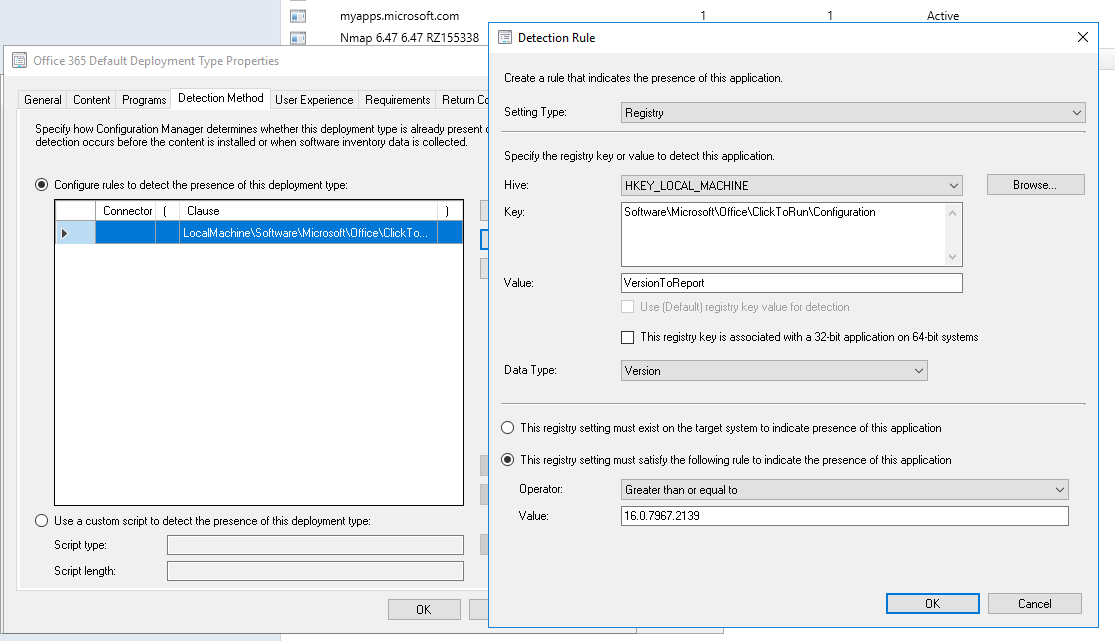The height and width of the screenshot is (641, 1115).
Task: Select 'Use a custom script' radio option
Action: pos(42,521)
